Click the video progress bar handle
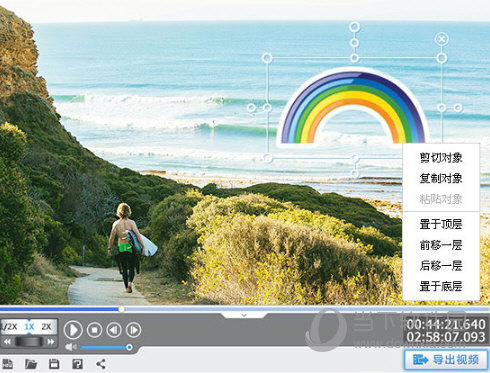This screenshot has height=373, width=490. 122,309
